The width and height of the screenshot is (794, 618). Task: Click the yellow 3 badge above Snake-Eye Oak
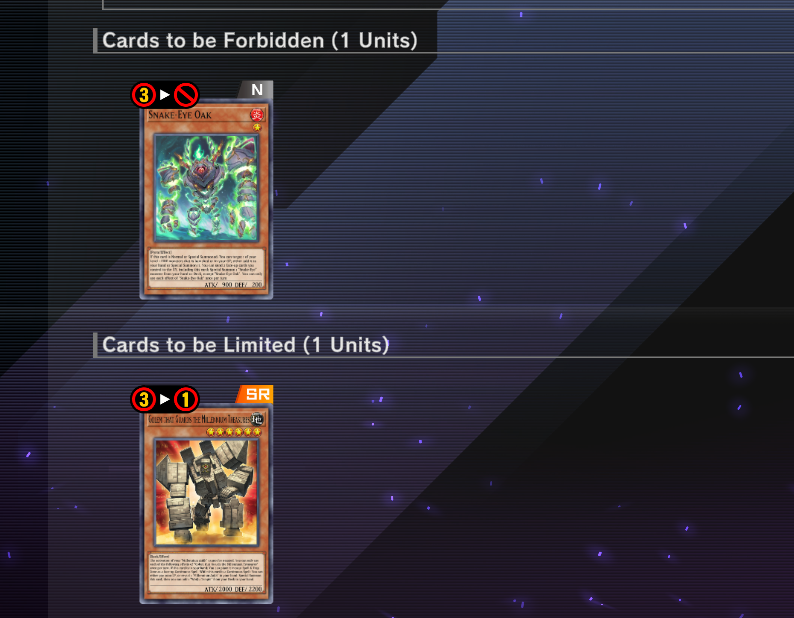point(144,95)
